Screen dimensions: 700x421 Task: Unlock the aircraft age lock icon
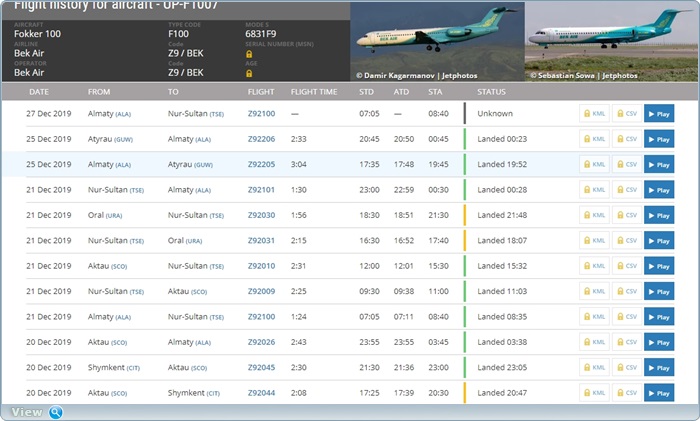tap(249, 73)
